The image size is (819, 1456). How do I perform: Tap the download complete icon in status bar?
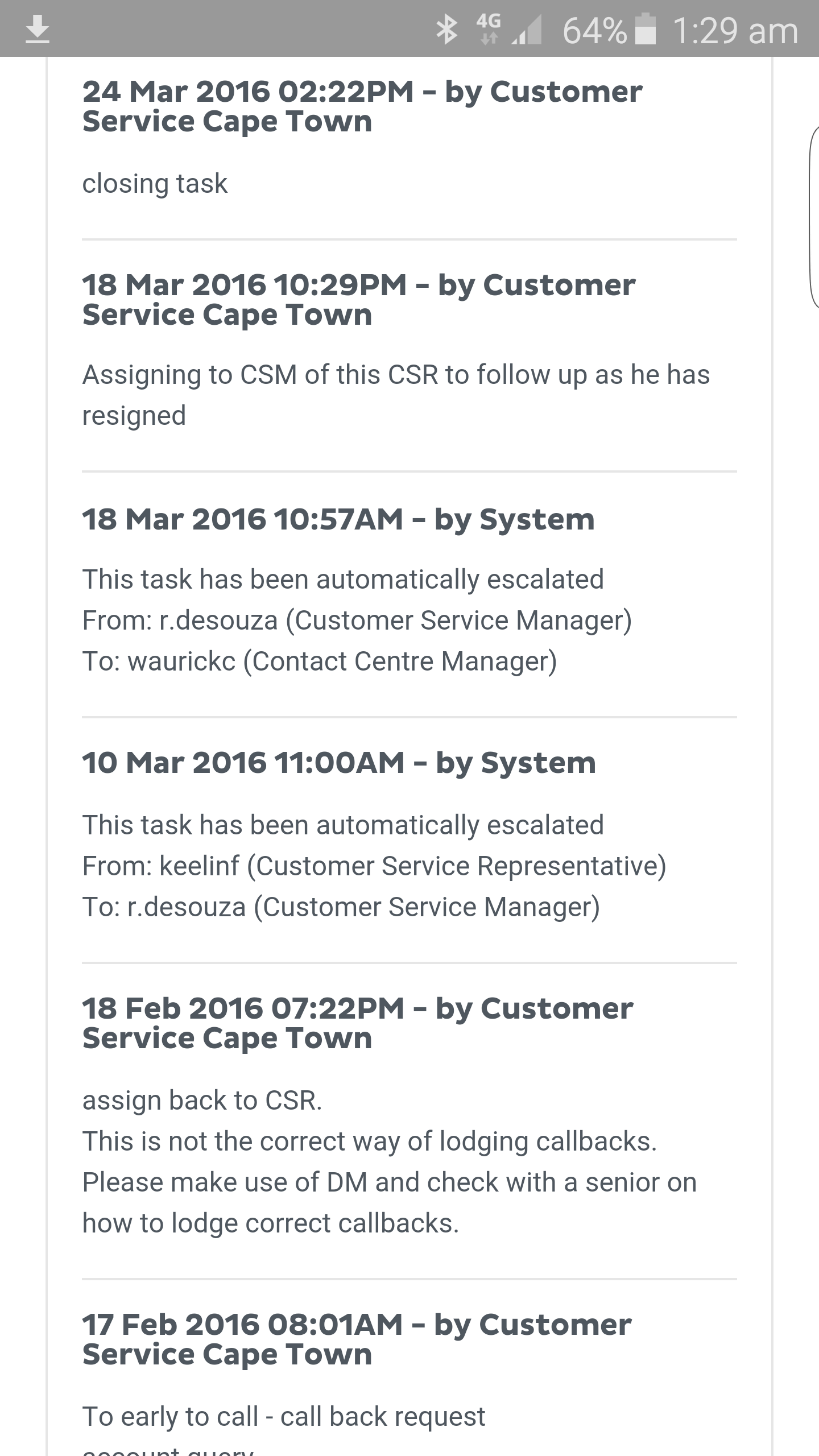39,29
